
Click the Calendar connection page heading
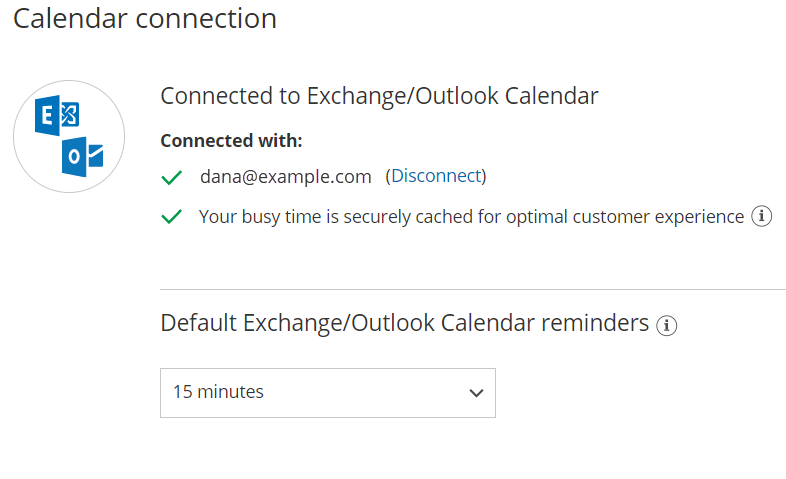(145, 18)
